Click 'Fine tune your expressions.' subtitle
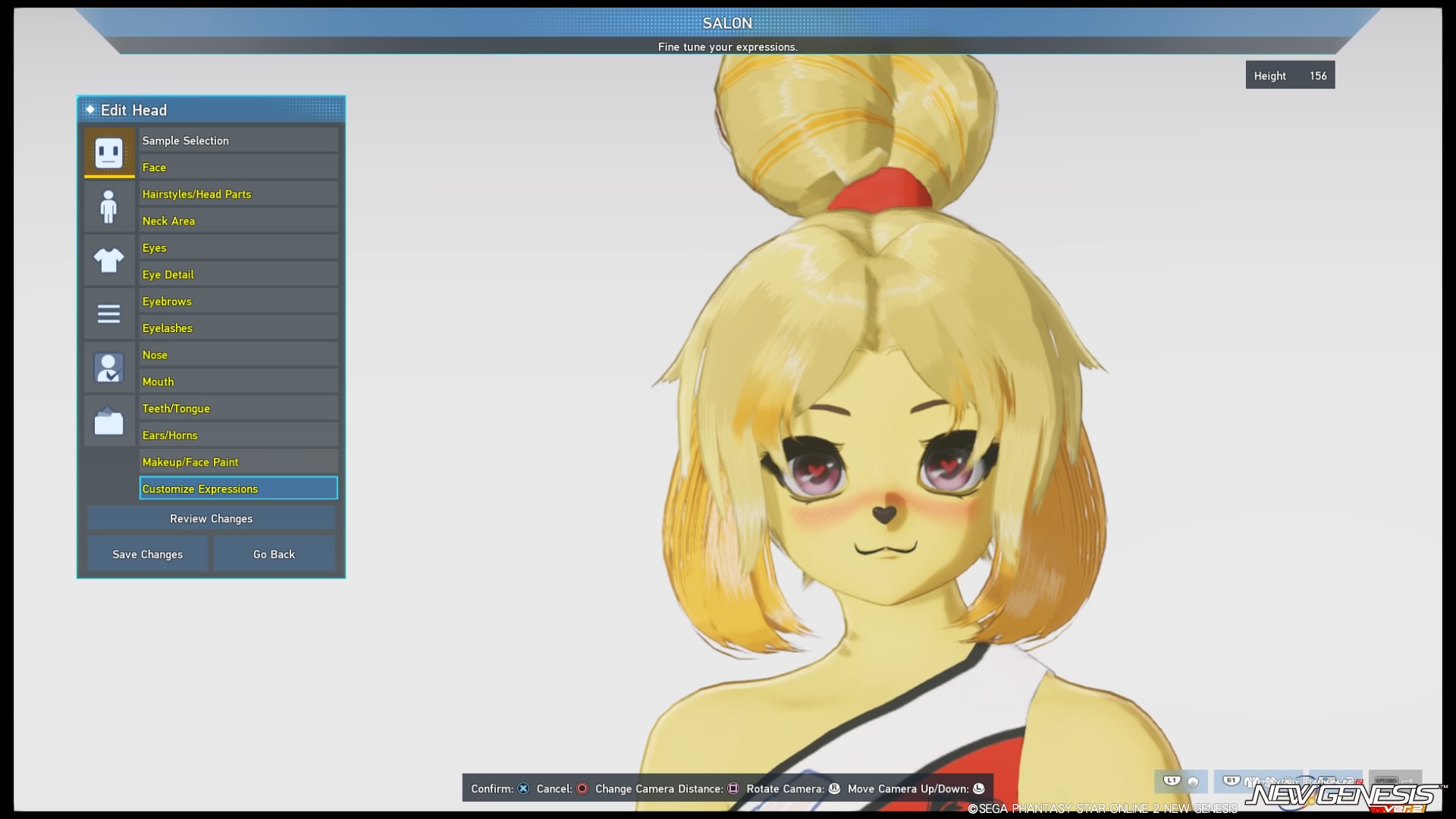Screen dimensions: 1456x819 tap(727, 47)
